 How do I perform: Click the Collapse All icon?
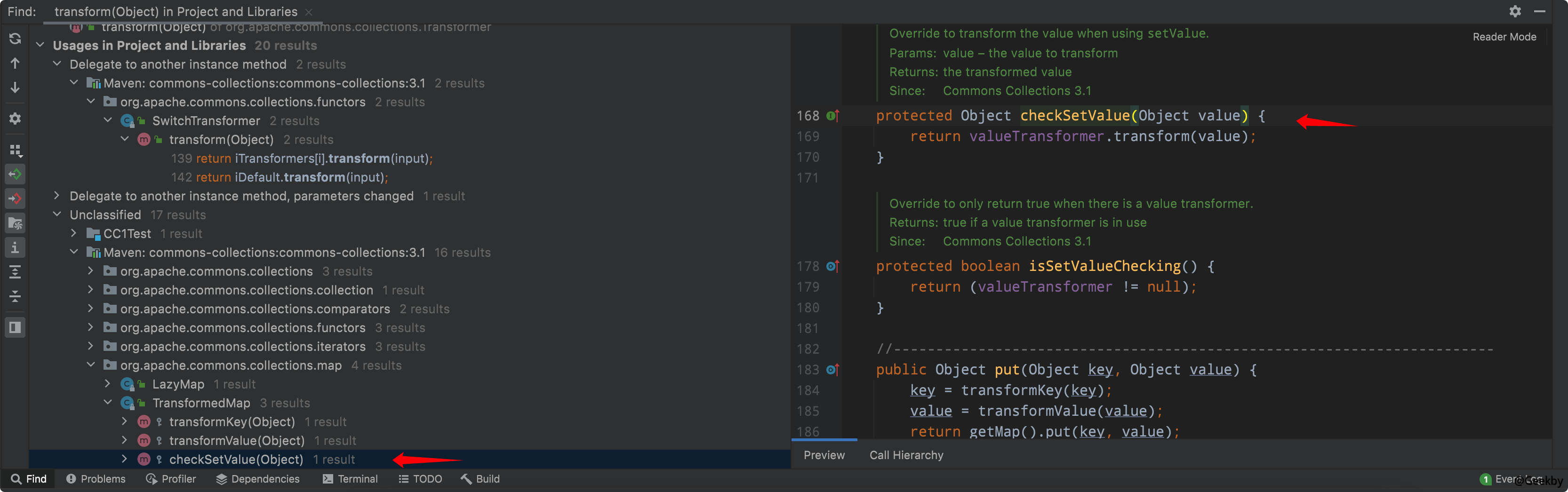pos(15,297)
